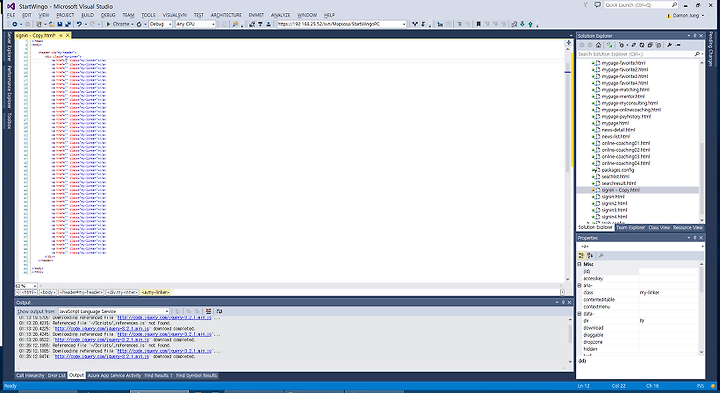This screenshot has width=720, height=393.
Task: Click the SVN commit up-arrow toolbar icon
Action: [530, 24]
